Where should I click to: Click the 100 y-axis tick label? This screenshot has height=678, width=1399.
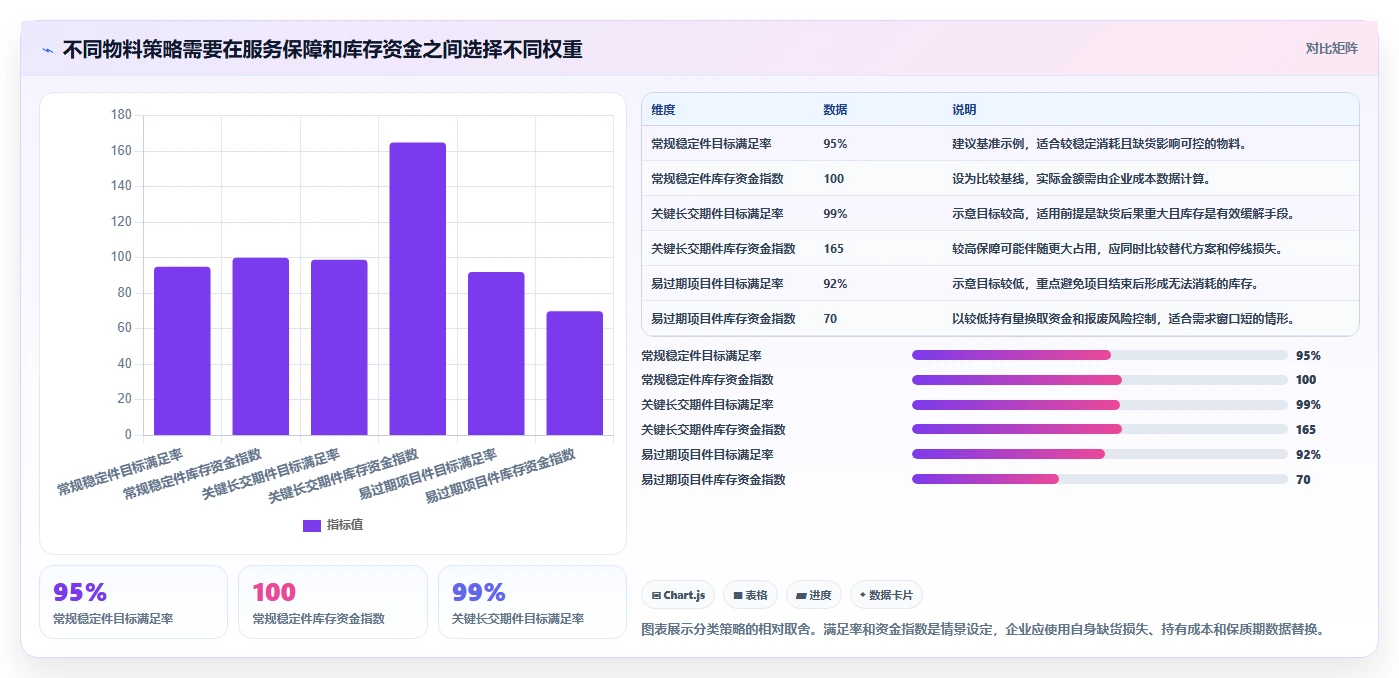121,257
